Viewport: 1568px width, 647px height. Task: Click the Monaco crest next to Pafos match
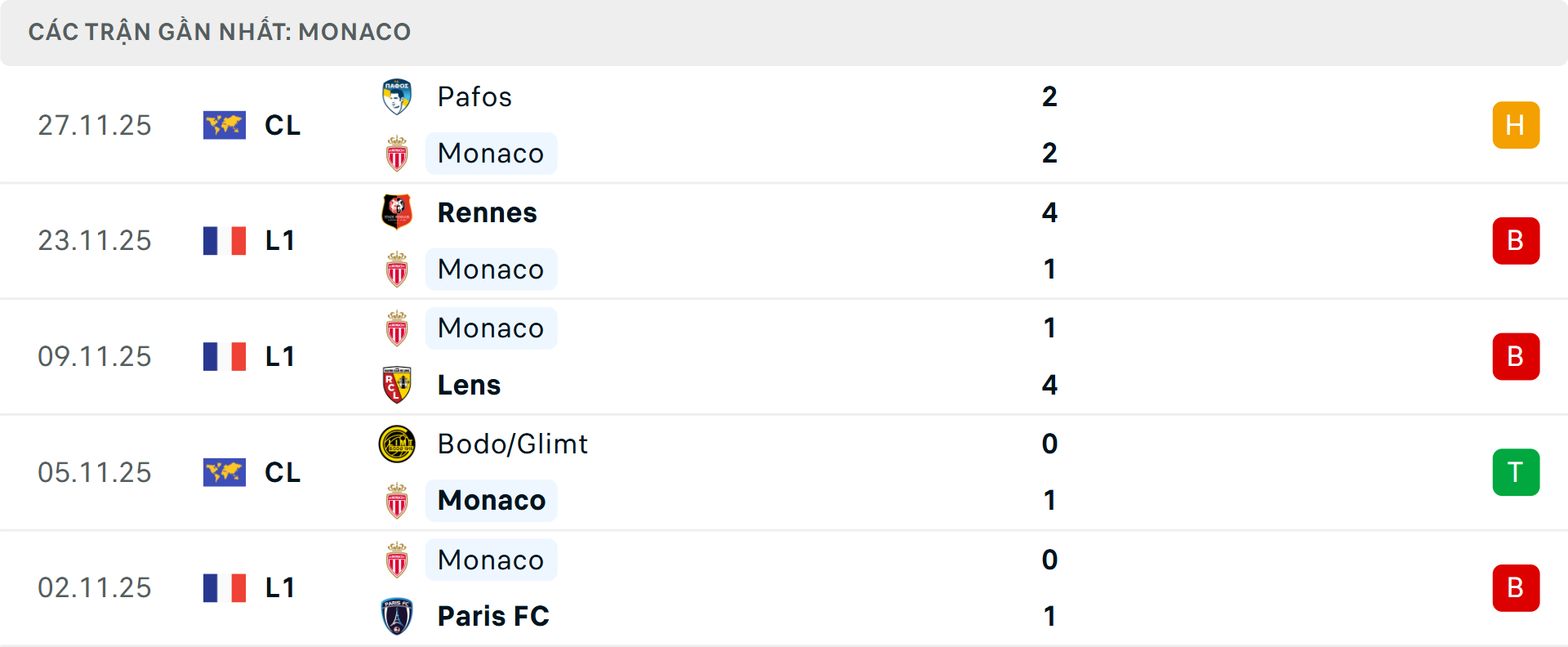398,153
